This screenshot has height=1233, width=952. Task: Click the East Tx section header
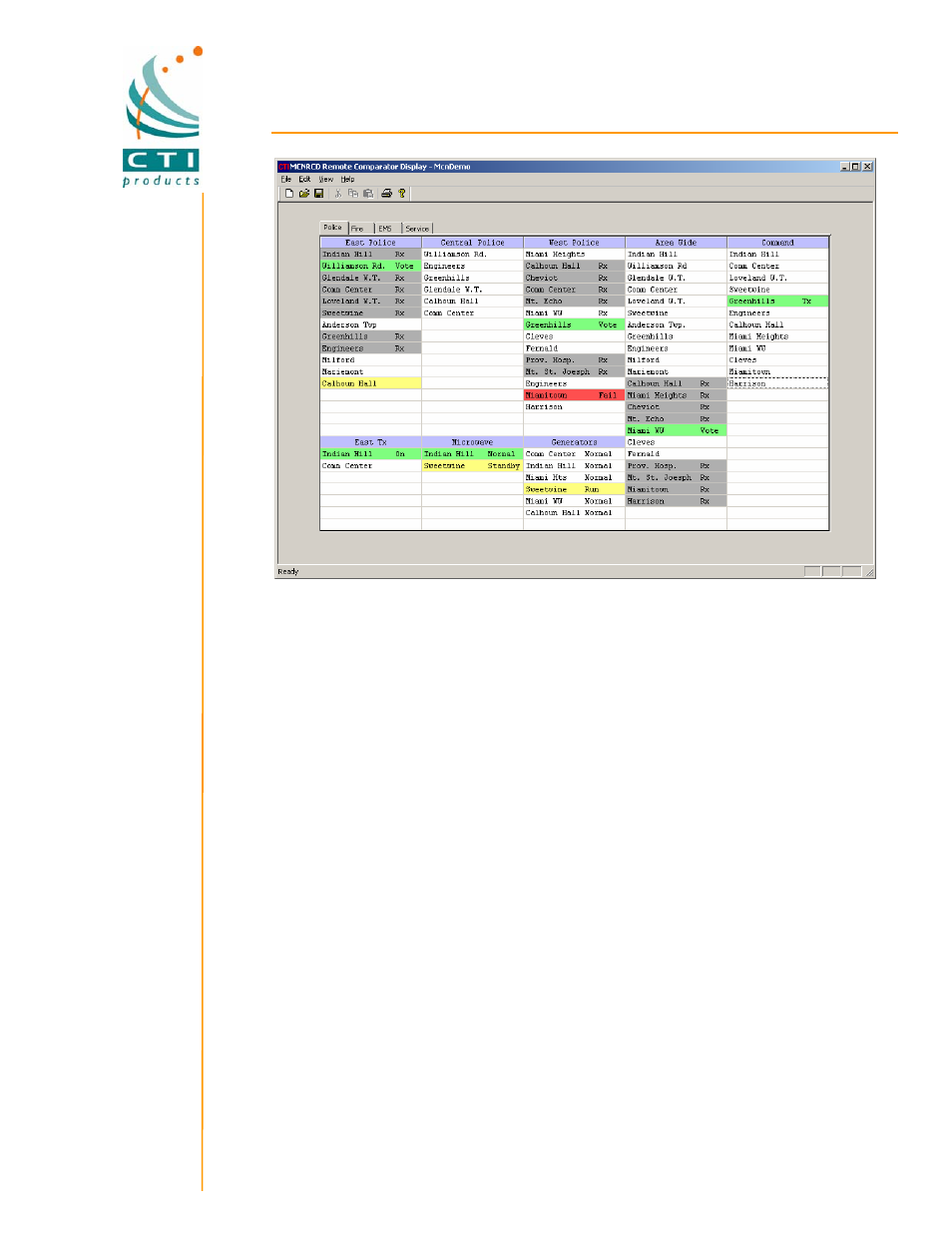tap(370, 442)
